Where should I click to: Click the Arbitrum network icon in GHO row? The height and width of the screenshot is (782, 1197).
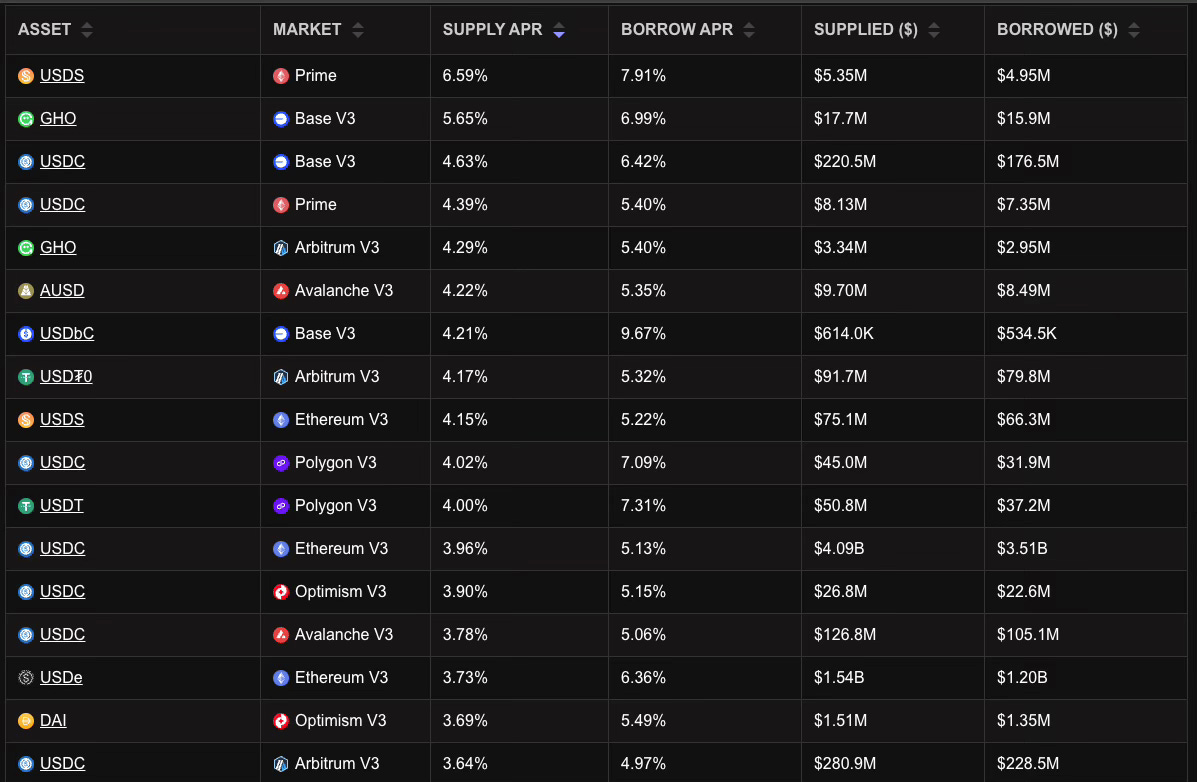click(280, 247)
